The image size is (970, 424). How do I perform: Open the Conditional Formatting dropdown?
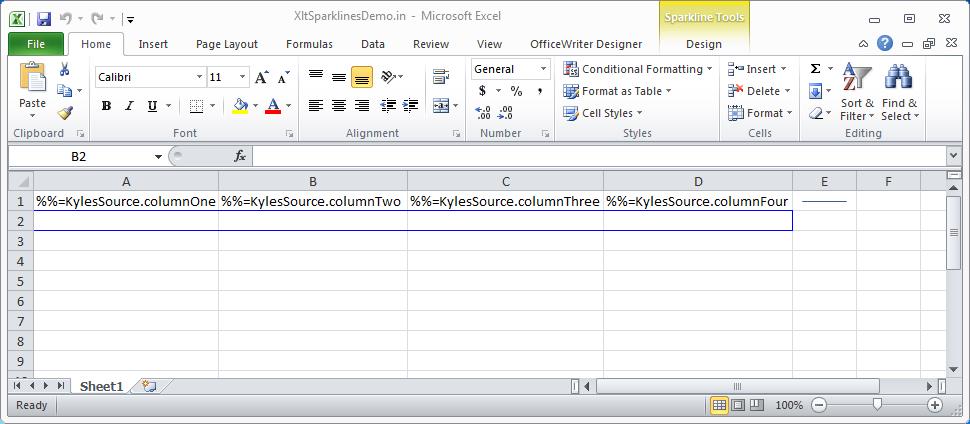(638, 69)
